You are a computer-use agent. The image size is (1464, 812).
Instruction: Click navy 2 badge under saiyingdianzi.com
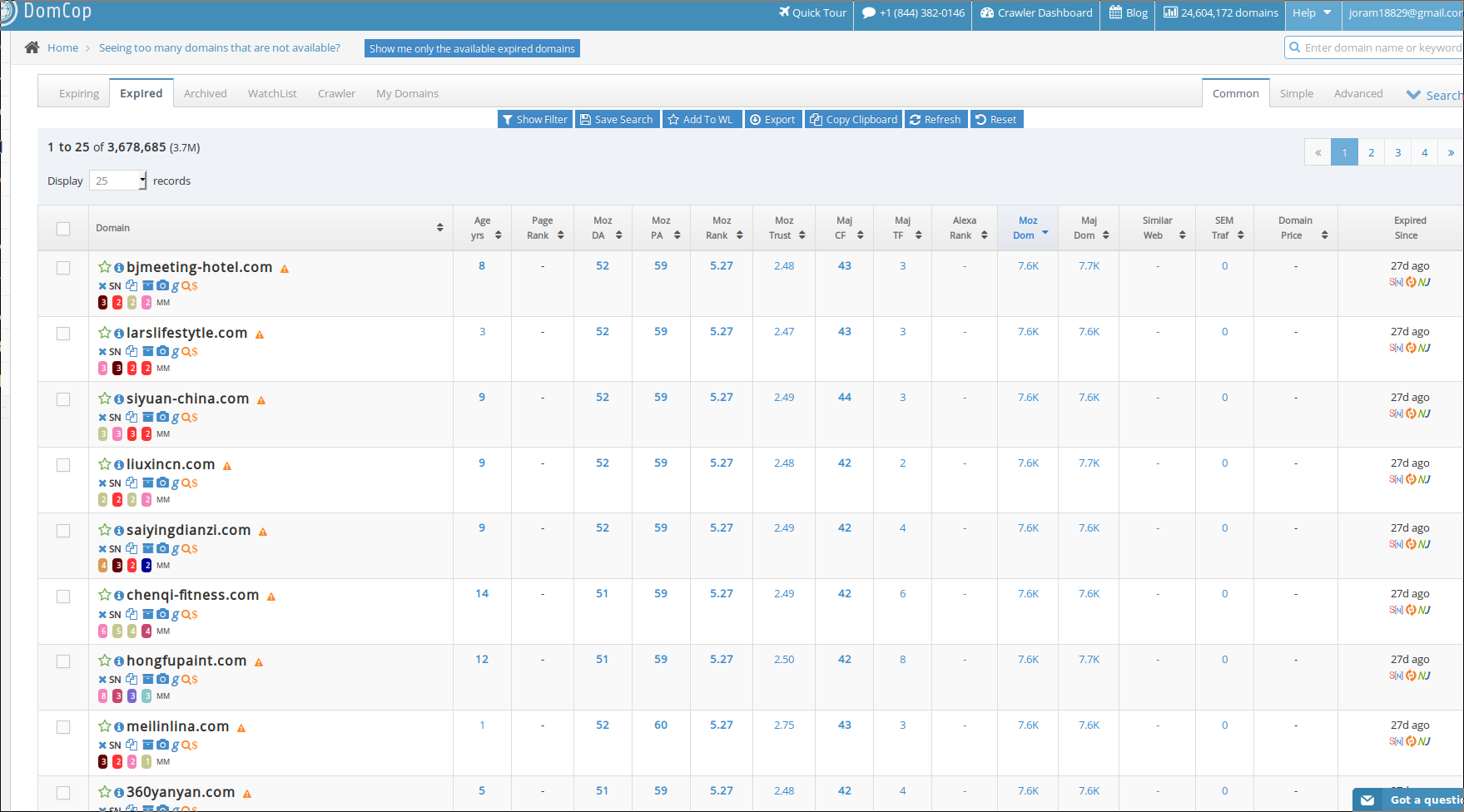(x=146, y=566)
